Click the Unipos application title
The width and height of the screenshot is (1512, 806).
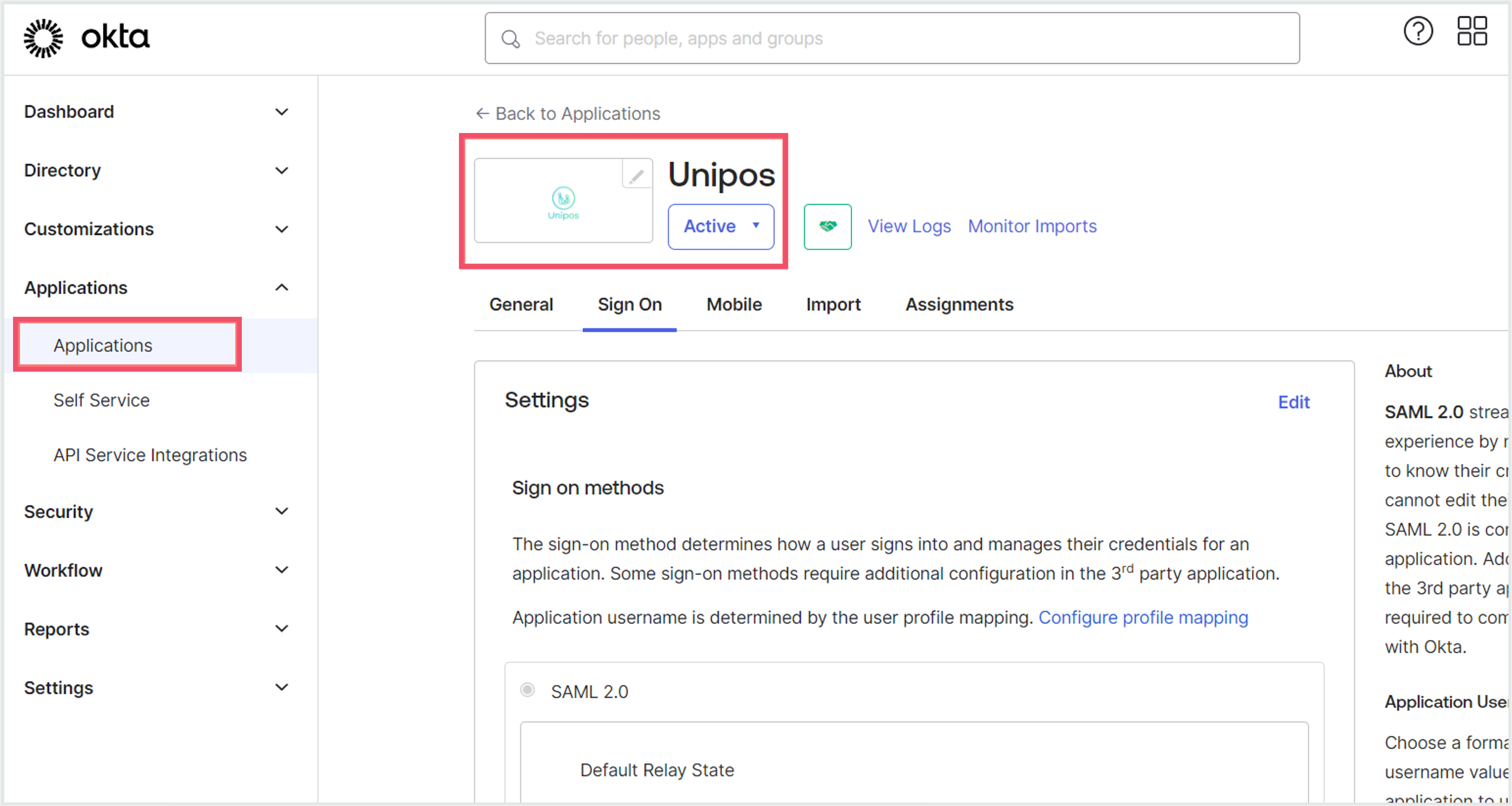click(x=721, y=175)
